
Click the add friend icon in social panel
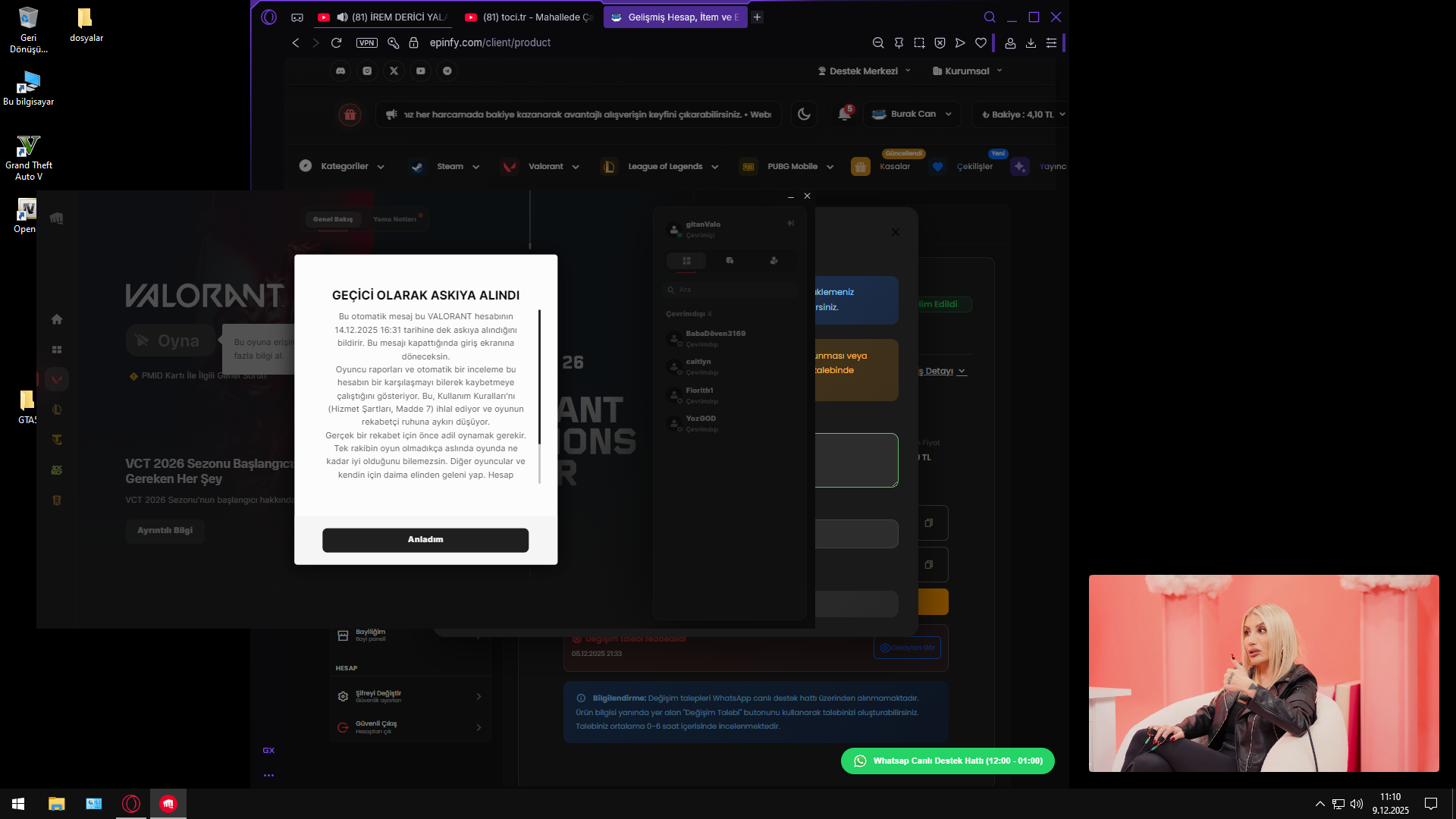tap(773, 261)
